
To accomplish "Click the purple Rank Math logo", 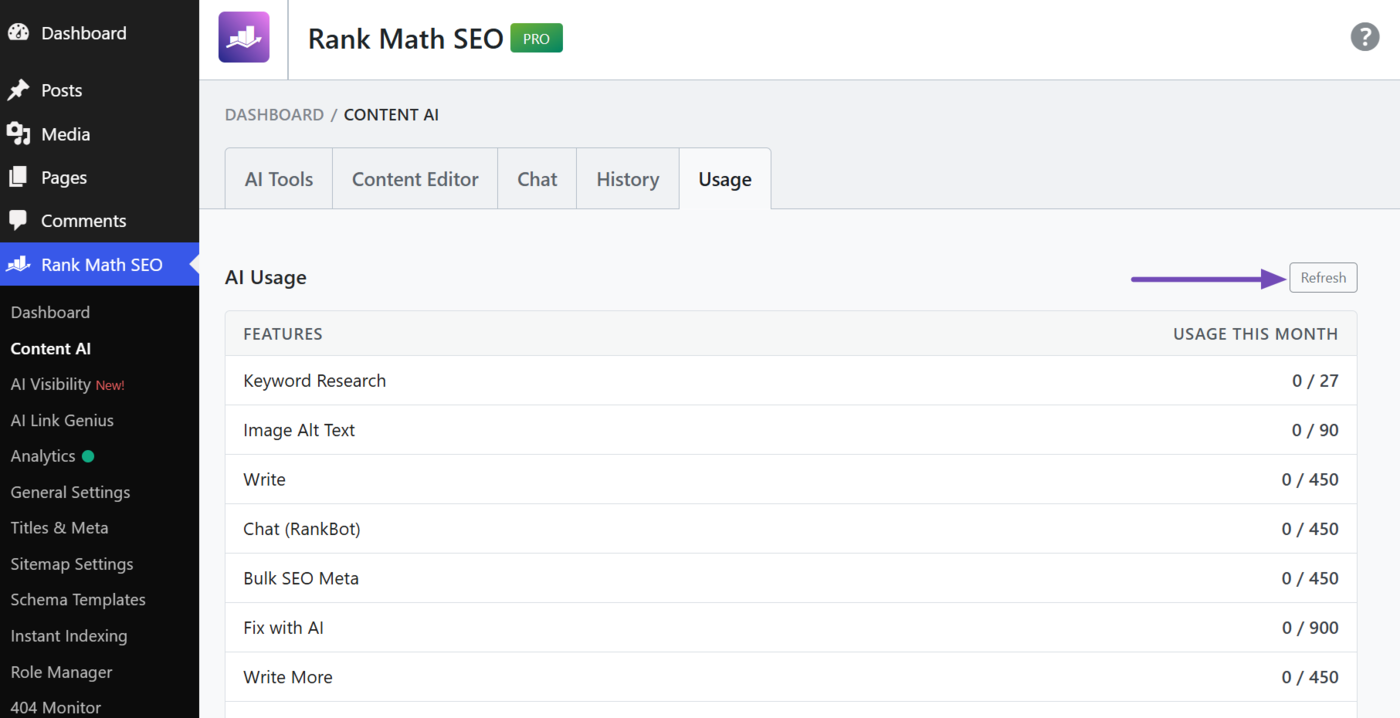I will tap(244, 38).
